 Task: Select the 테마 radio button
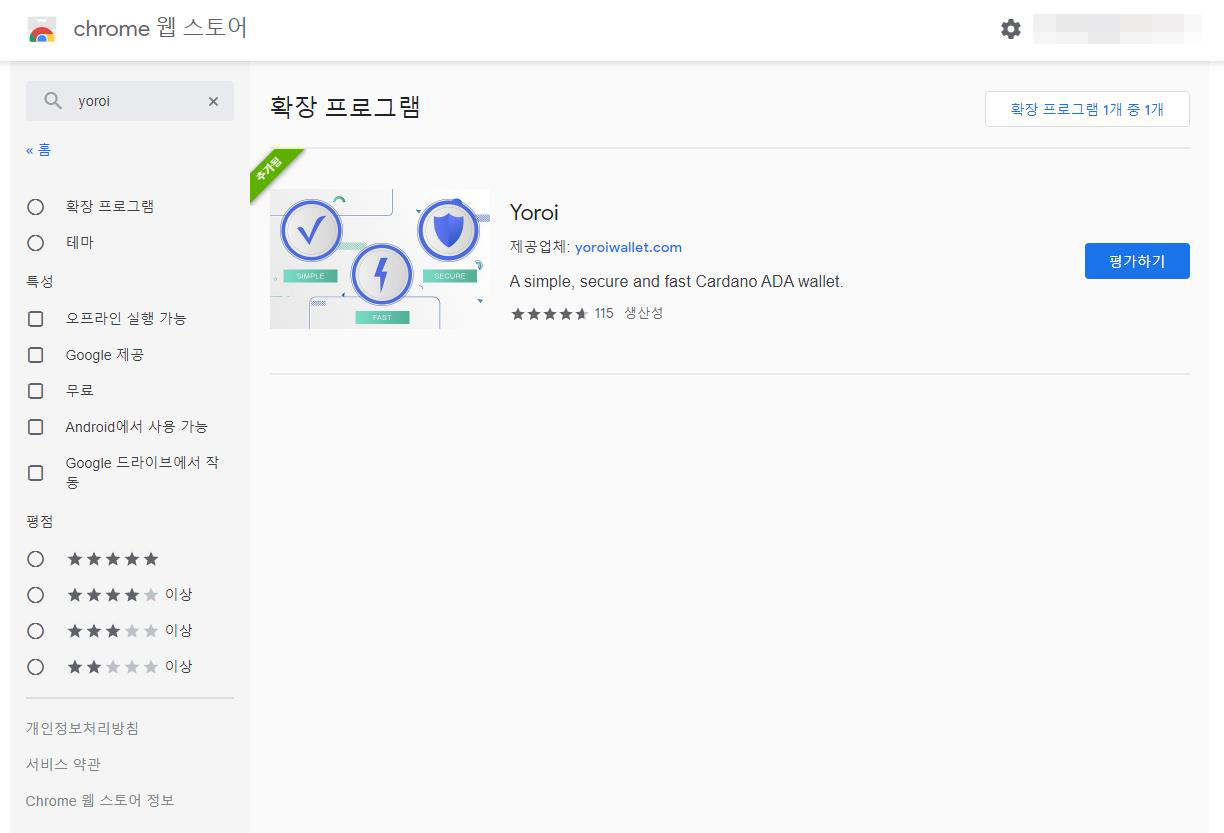pos(36,243)
